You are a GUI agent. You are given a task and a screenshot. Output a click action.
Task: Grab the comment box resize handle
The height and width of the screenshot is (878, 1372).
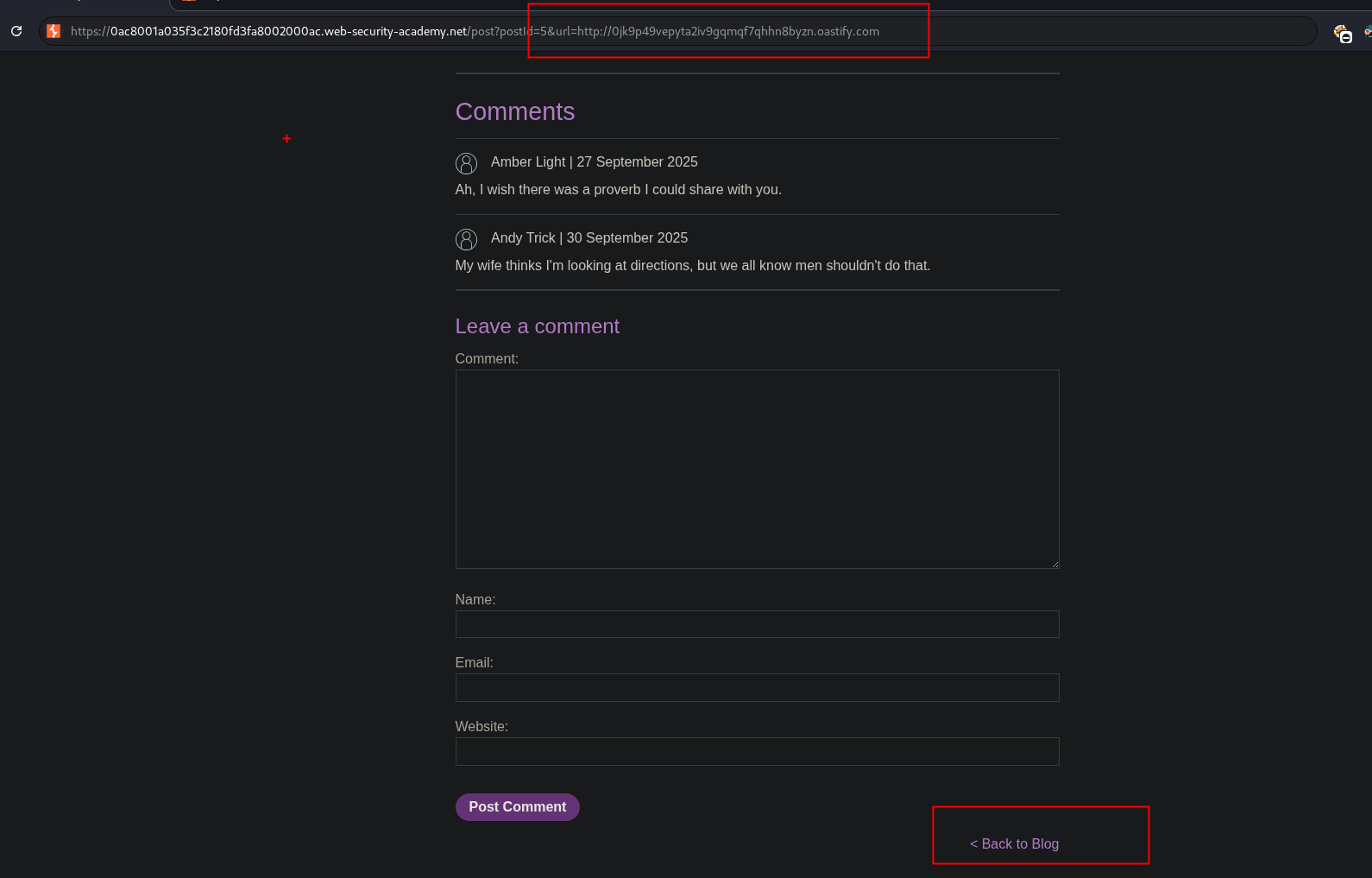pyautogui.click(x=1054, y=564)
